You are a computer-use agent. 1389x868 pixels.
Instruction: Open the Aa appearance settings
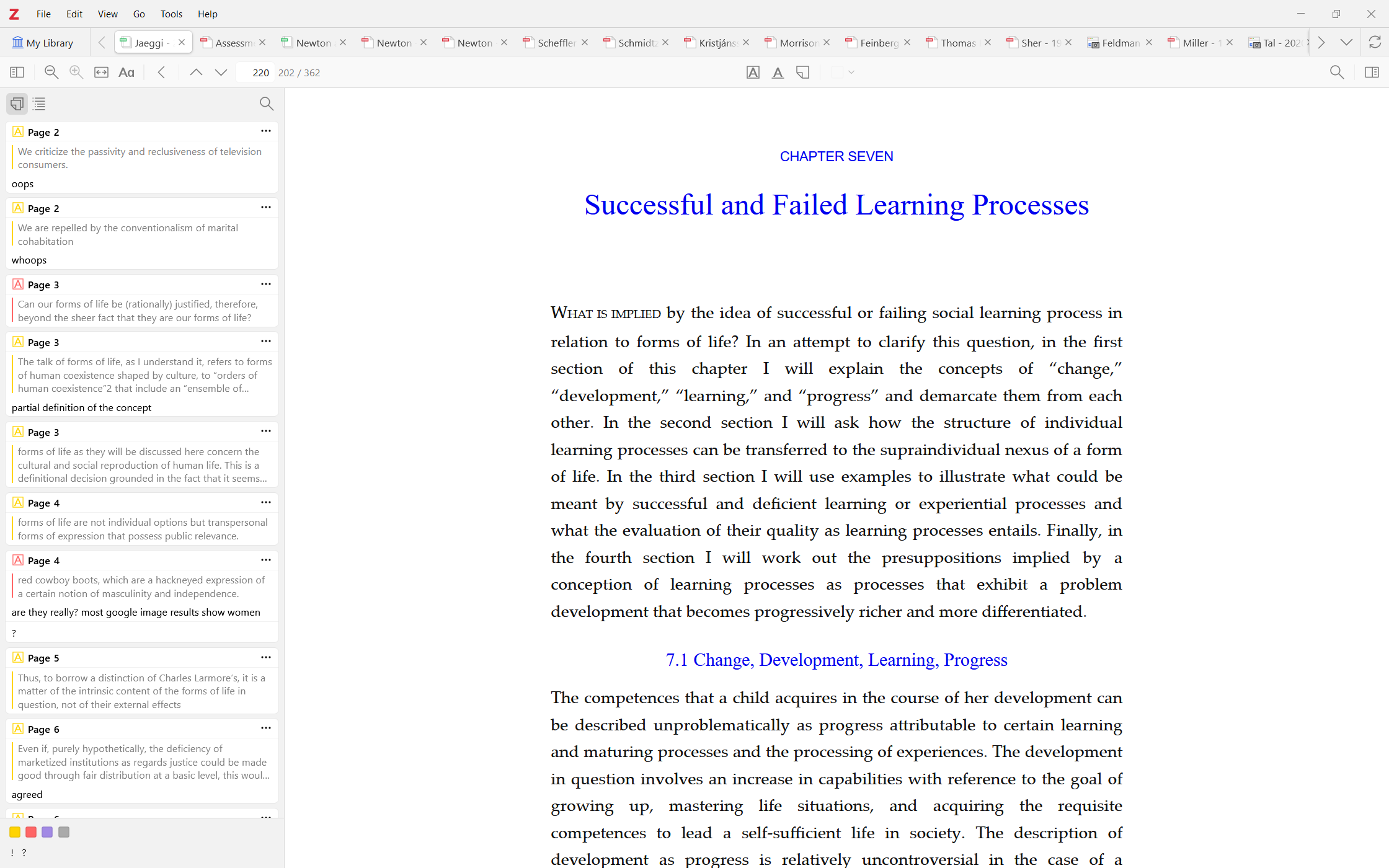(x=126, y=73)
